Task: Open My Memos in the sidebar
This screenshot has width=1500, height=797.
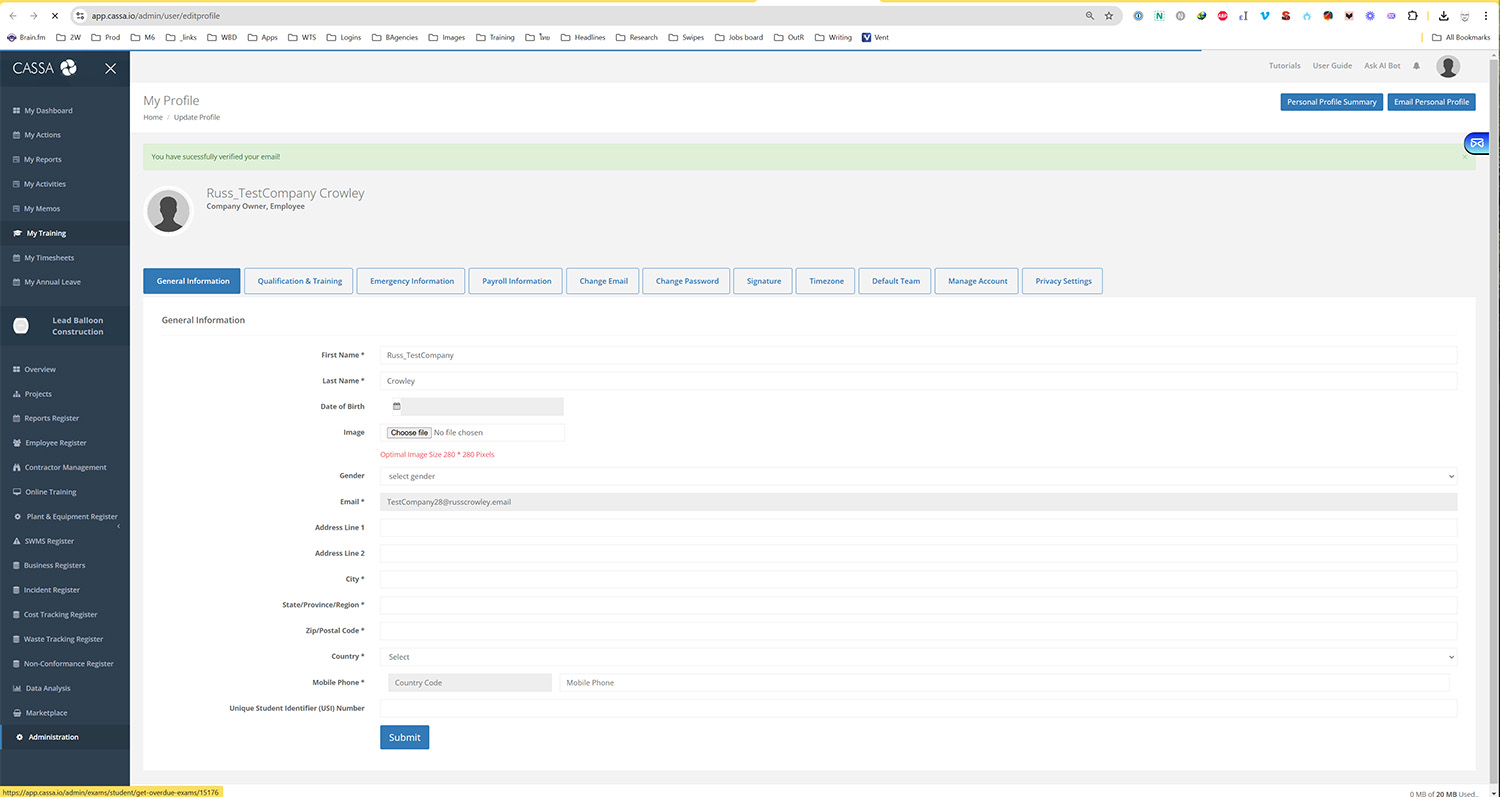Action: pyautogui.click(x=42, y=209)
